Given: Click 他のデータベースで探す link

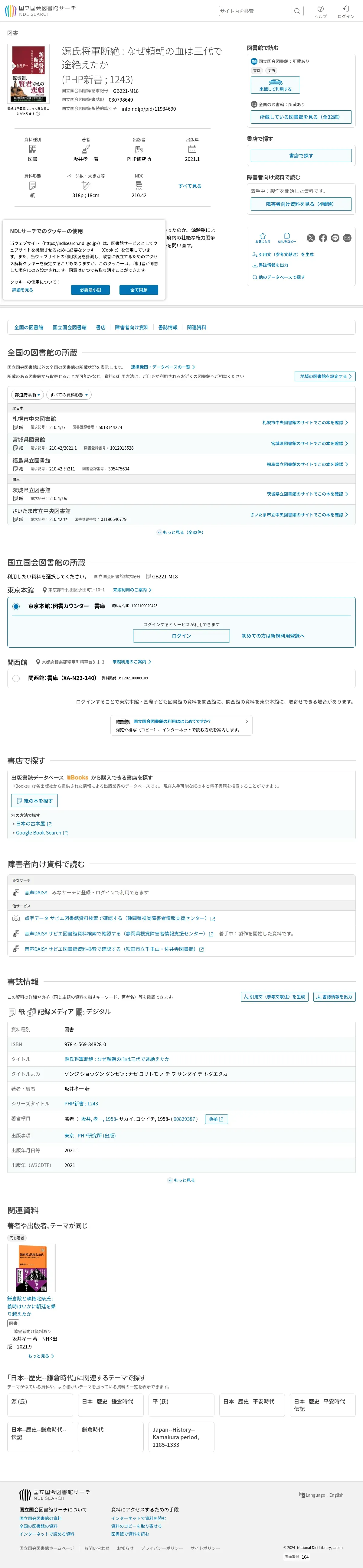Looking at the screenshot, I should (x=278, y=277).
